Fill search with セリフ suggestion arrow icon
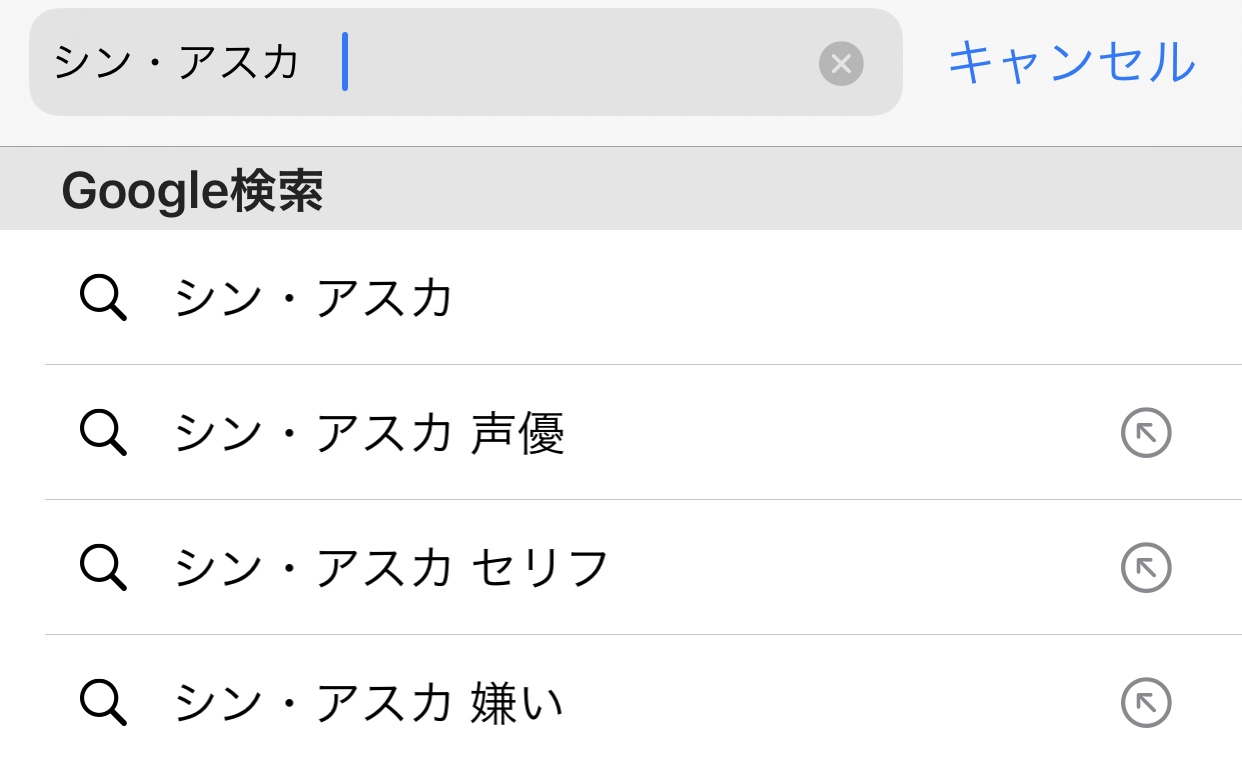 click(1146, 568)
